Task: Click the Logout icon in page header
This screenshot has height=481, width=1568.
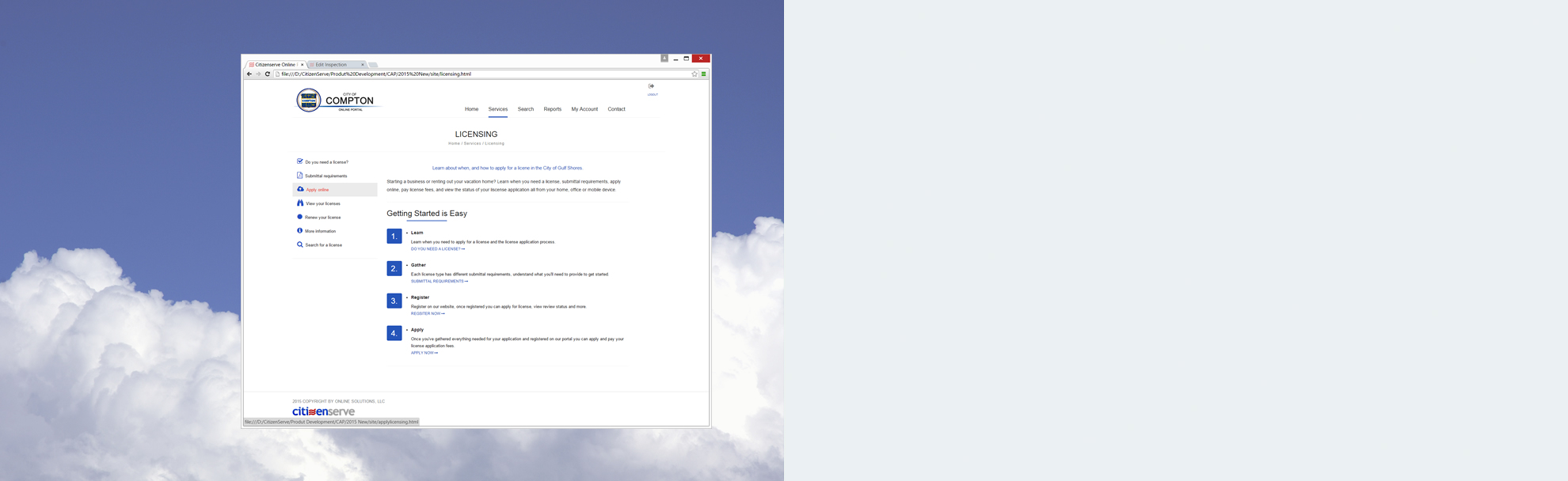Action: point(651,86)
